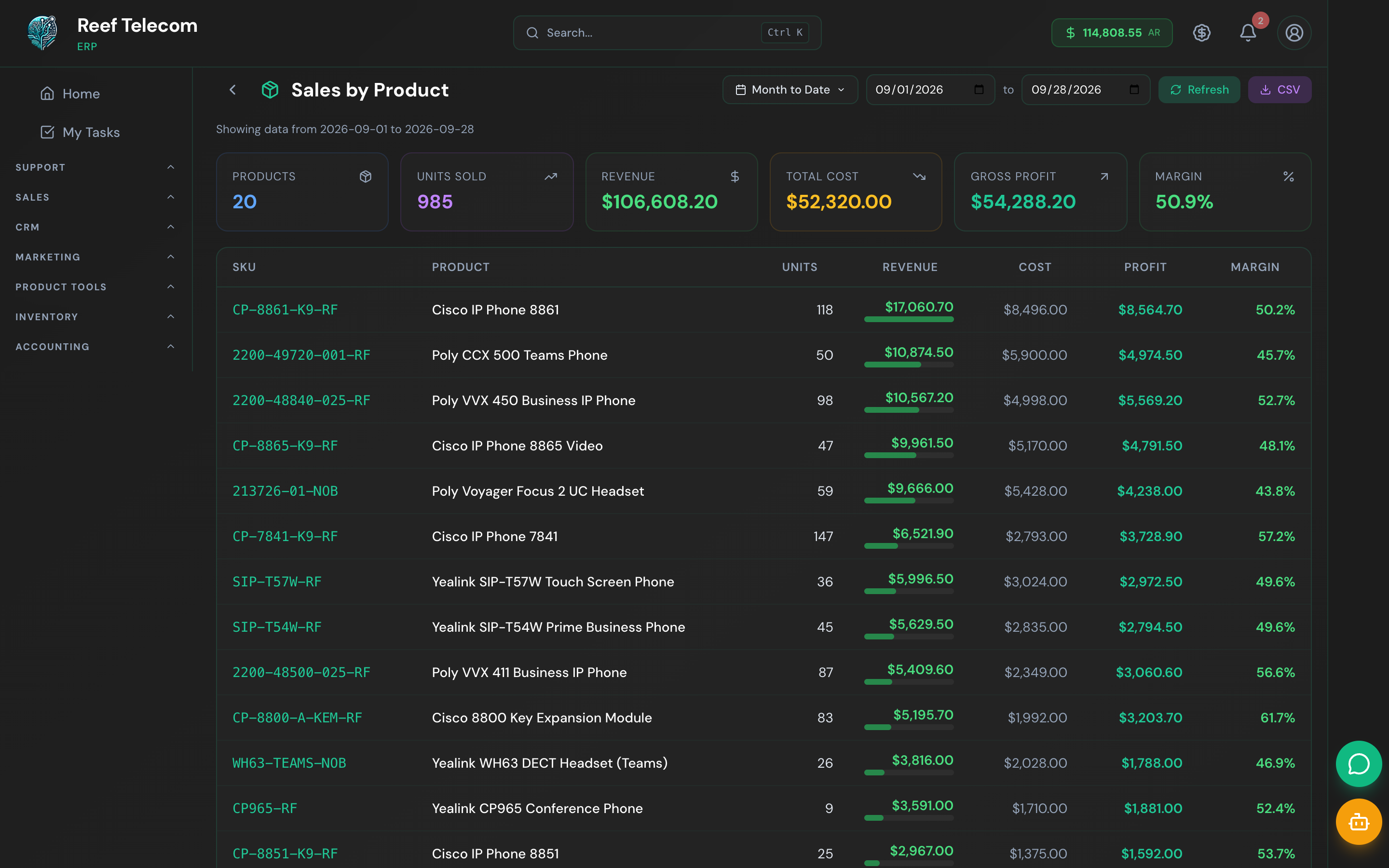Export data with the CSV button
This screenshot has width=1389, height=868.
1280,90
